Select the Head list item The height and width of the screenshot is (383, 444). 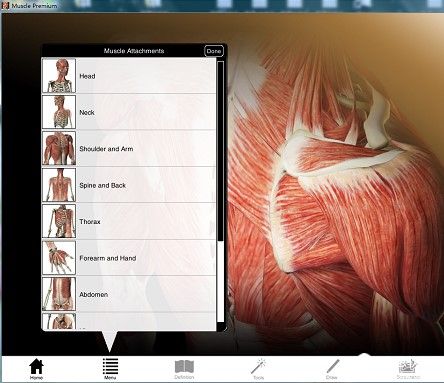point(129,76)
